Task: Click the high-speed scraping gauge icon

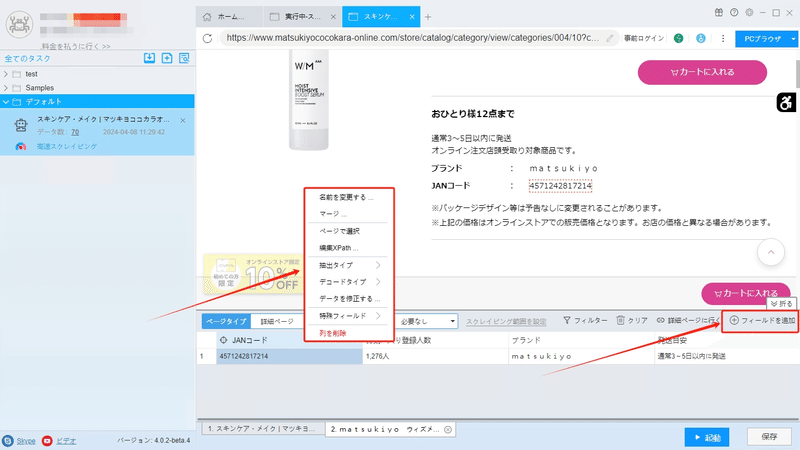Action: click(x=21, y=147)
